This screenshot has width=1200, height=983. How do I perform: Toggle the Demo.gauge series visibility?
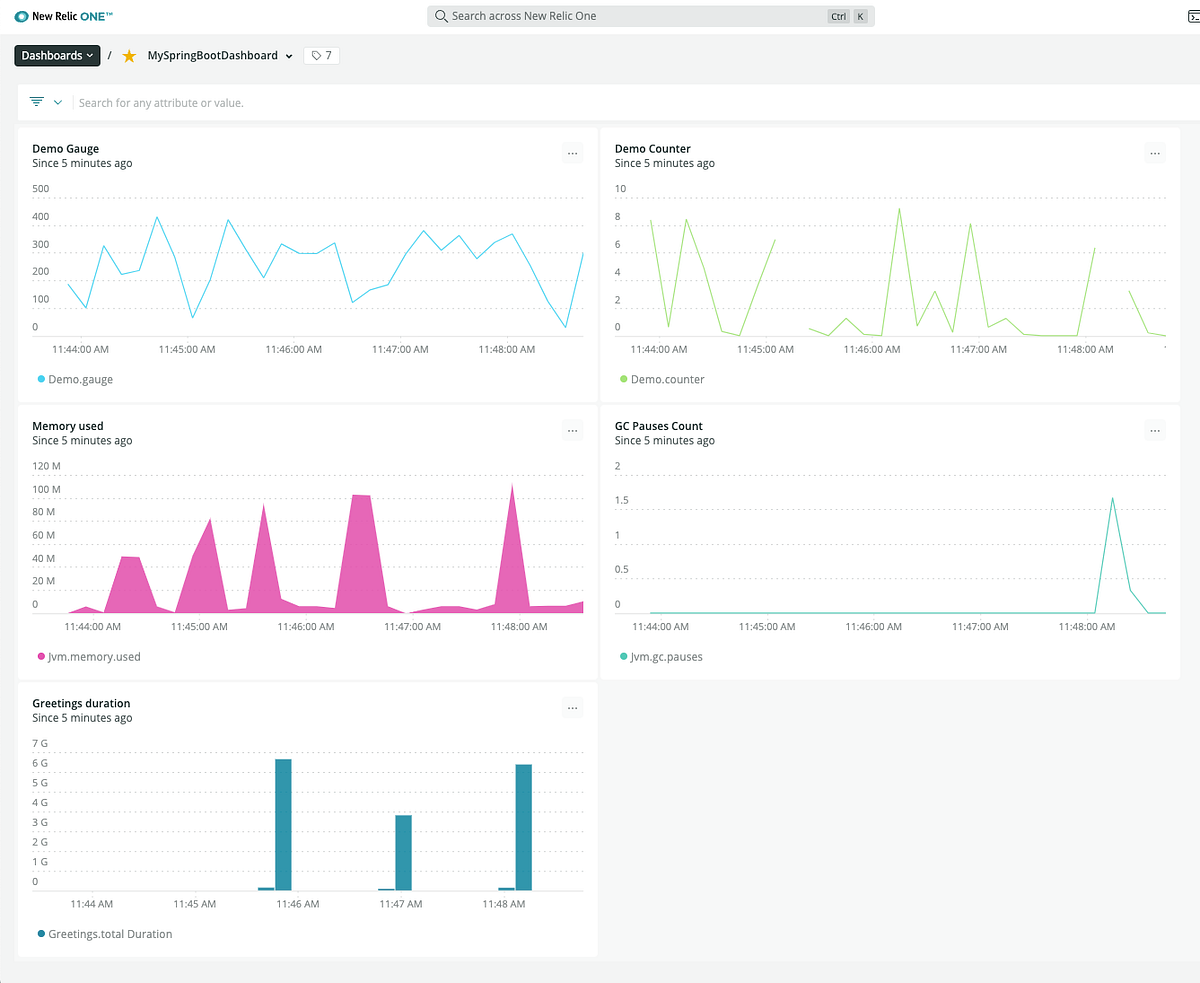[75, 379]
